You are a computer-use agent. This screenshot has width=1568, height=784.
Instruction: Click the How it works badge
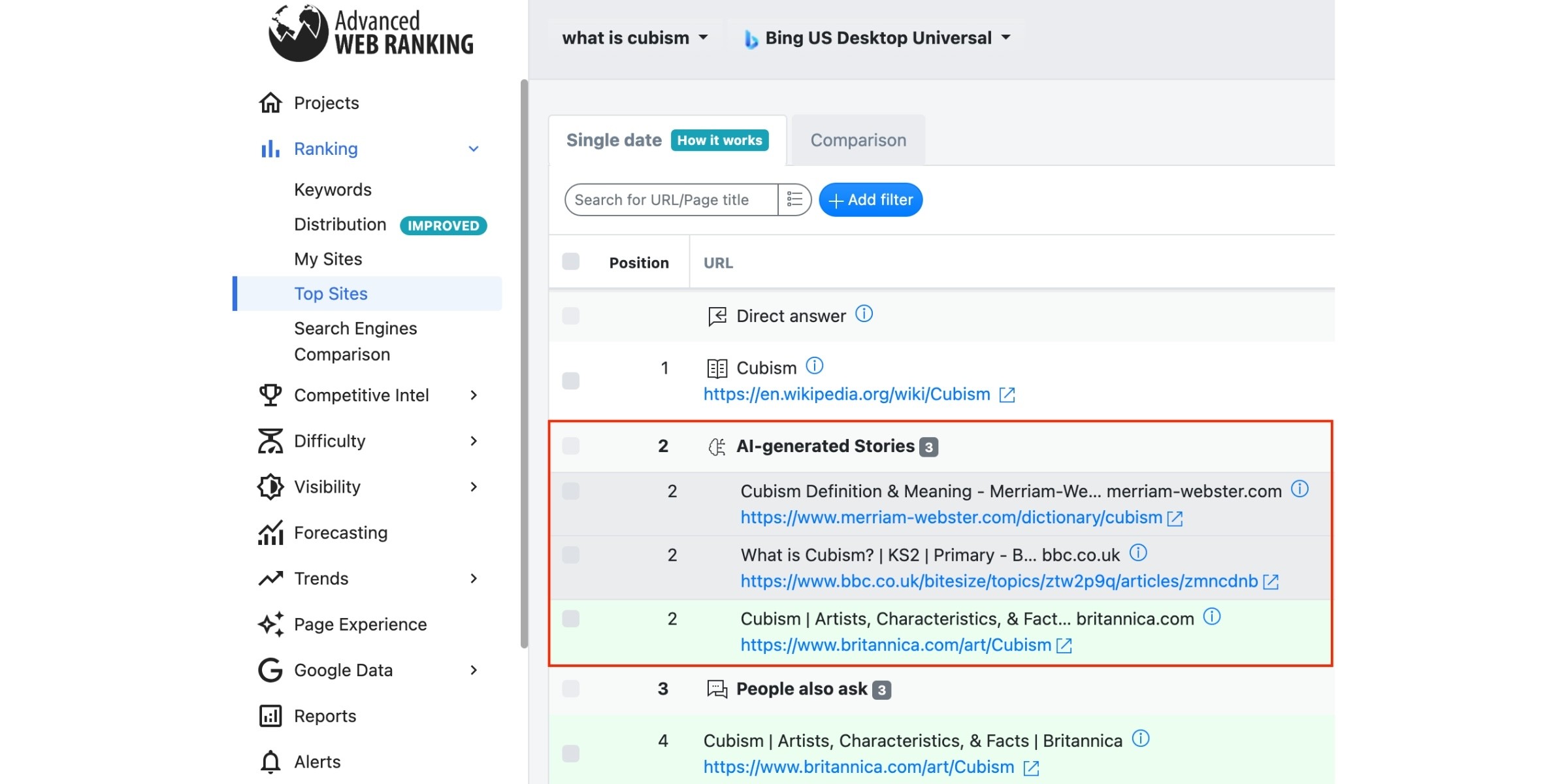(719, 140)
